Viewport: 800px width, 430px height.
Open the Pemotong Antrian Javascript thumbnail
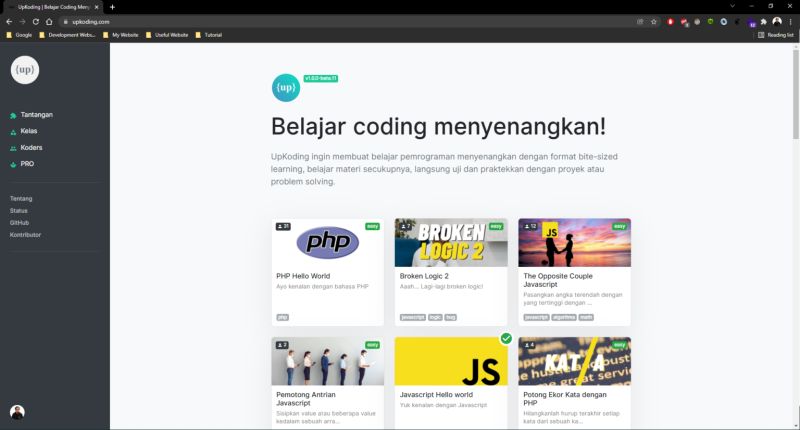pos(328,361)
